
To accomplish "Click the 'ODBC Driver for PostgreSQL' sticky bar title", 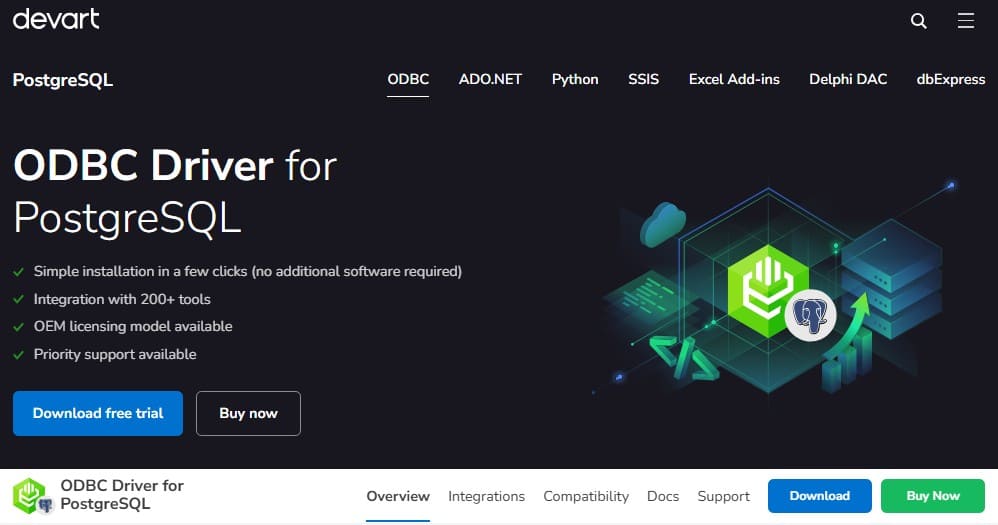I will coord(122,494).
